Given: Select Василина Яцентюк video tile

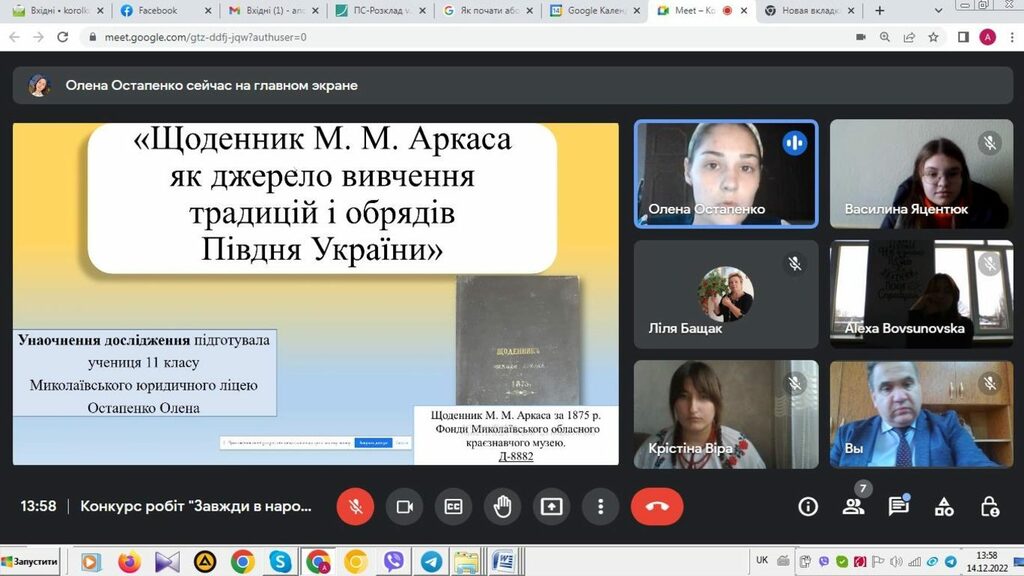Looking at the screenshot, I should [x=914, y=174].
